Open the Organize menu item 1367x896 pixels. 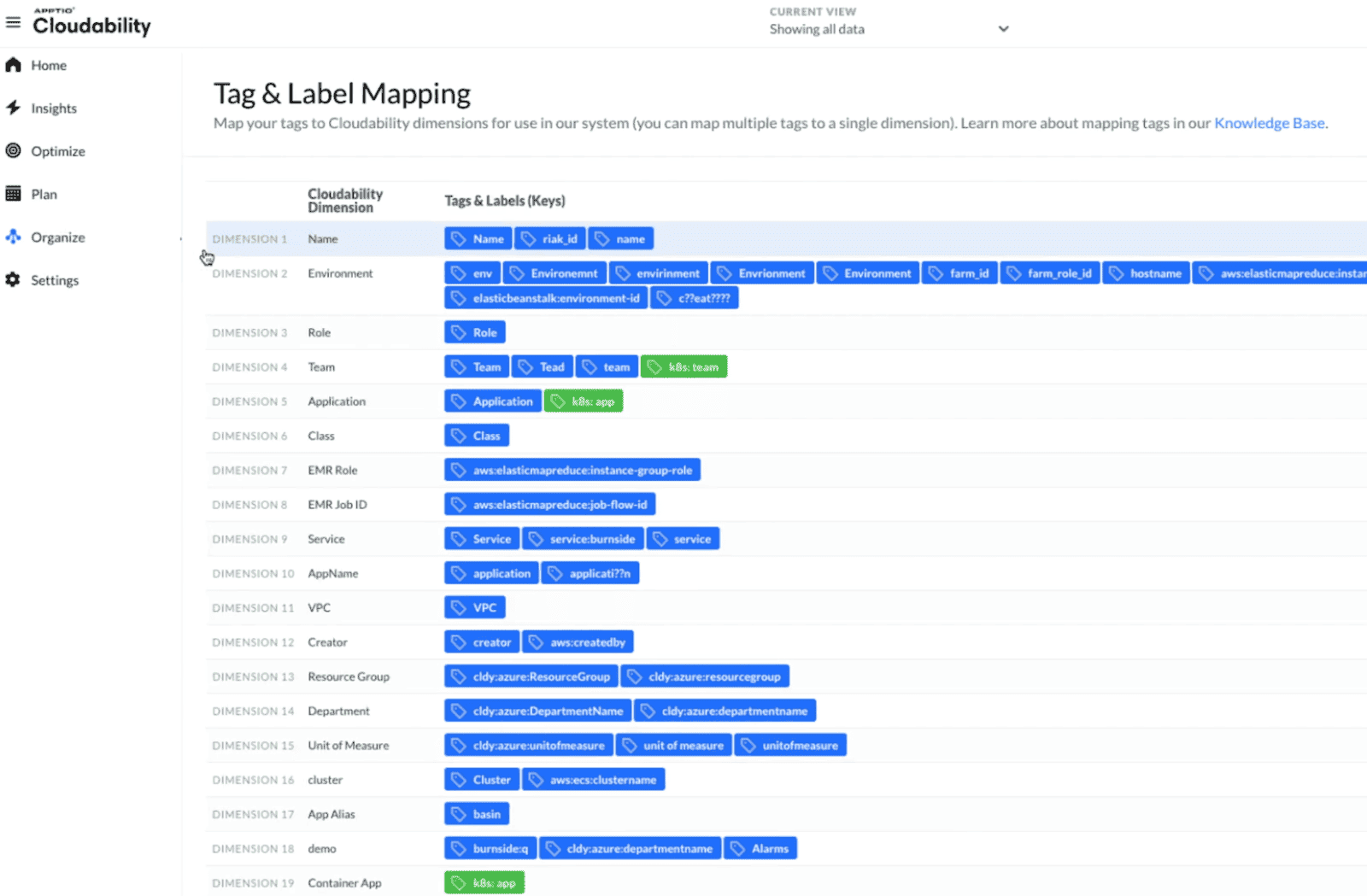(58, 237)
